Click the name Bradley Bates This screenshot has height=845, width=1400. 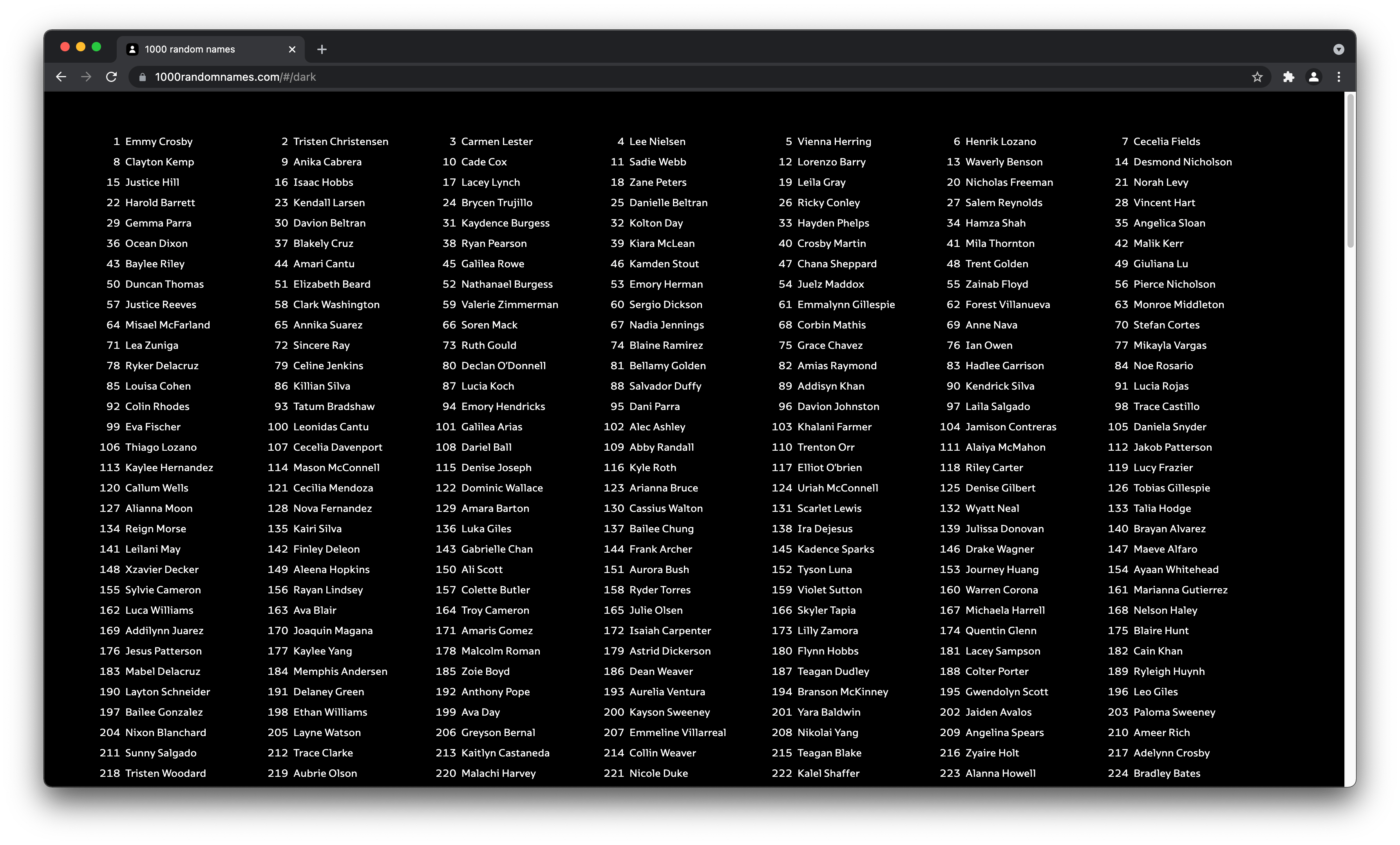point(1167,773)
